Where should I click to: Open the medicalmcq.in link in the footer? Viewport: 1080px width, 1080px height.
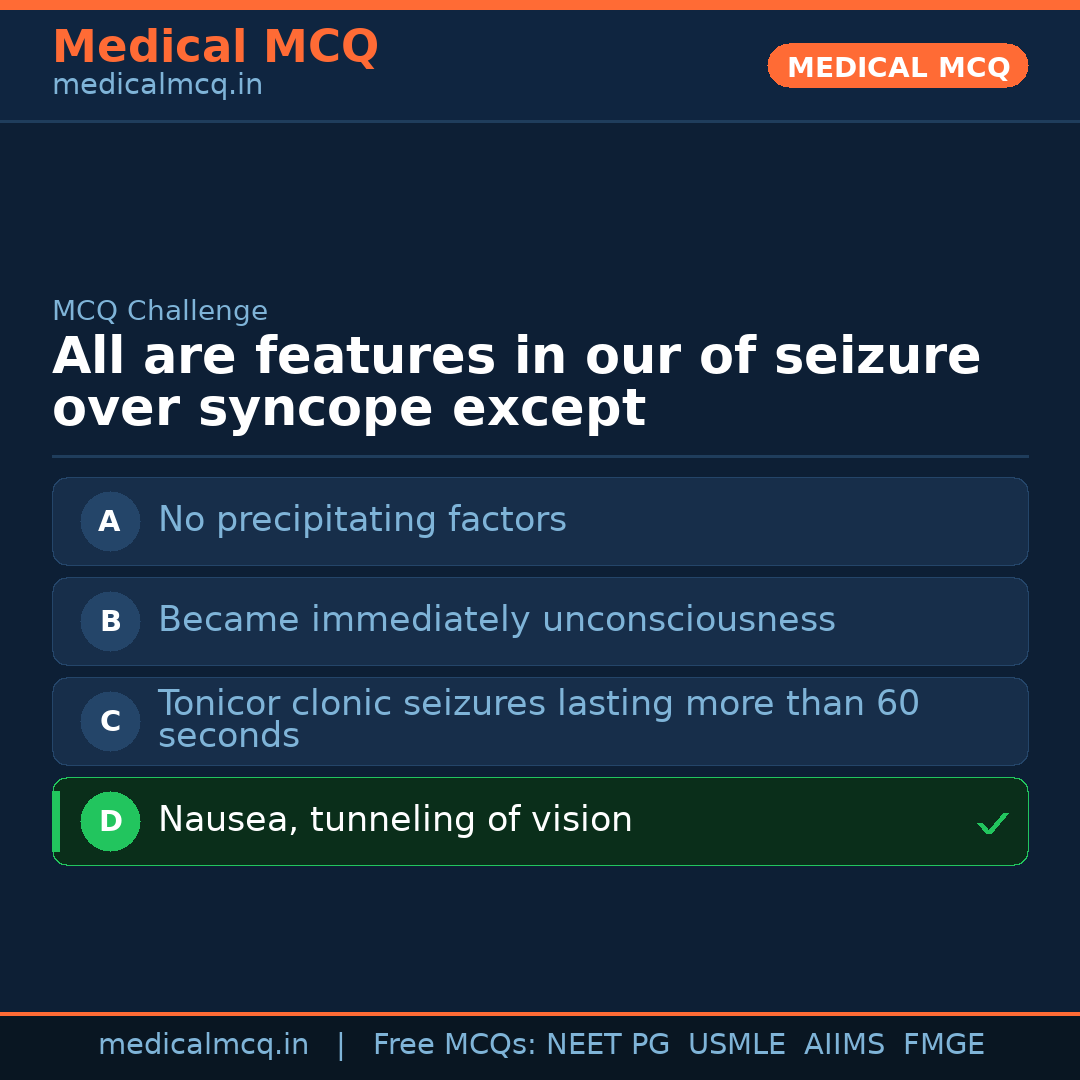(203, 1045)
